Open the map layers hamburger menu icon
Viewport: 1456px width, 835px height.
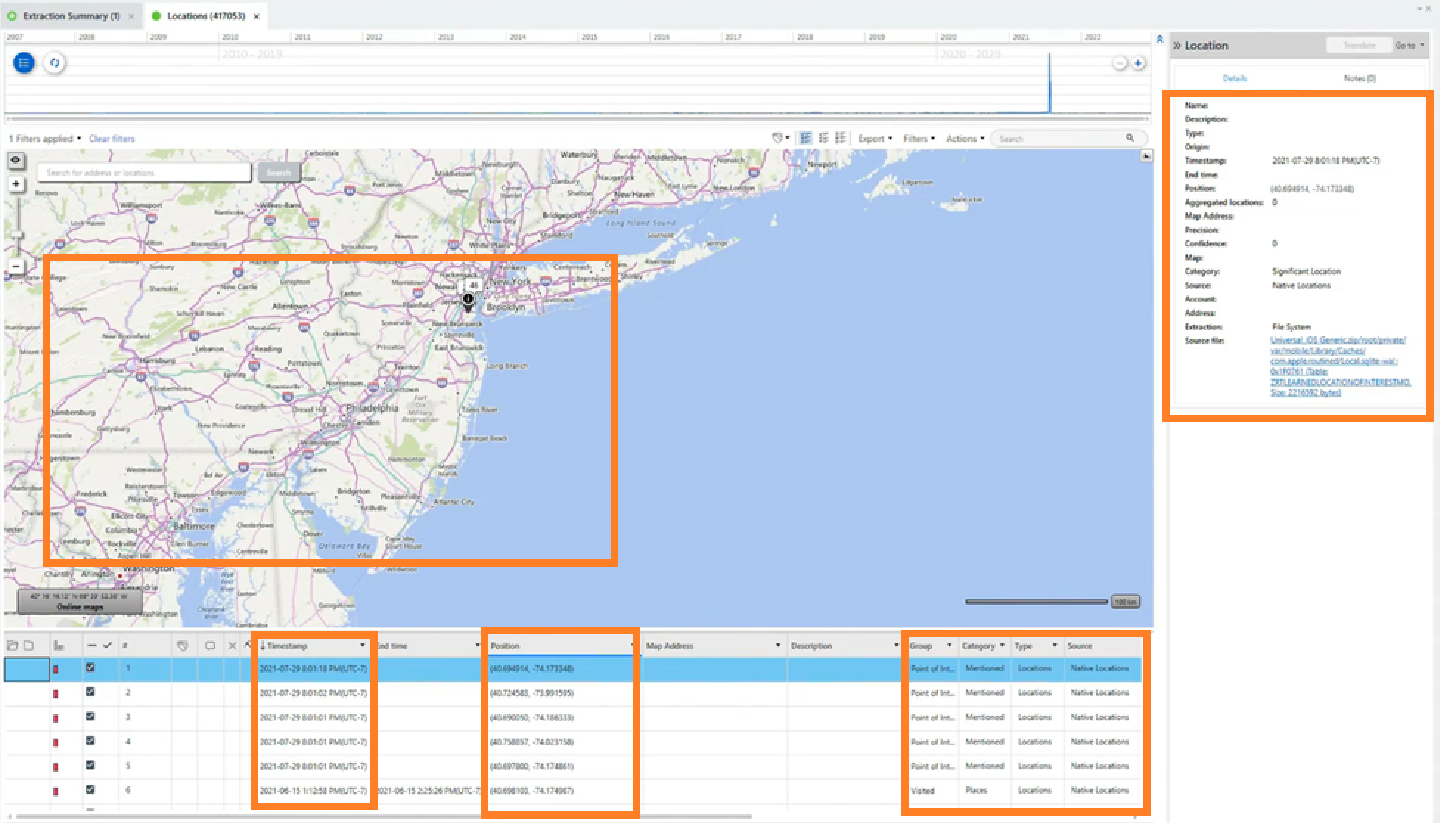[x=24, y=63]
